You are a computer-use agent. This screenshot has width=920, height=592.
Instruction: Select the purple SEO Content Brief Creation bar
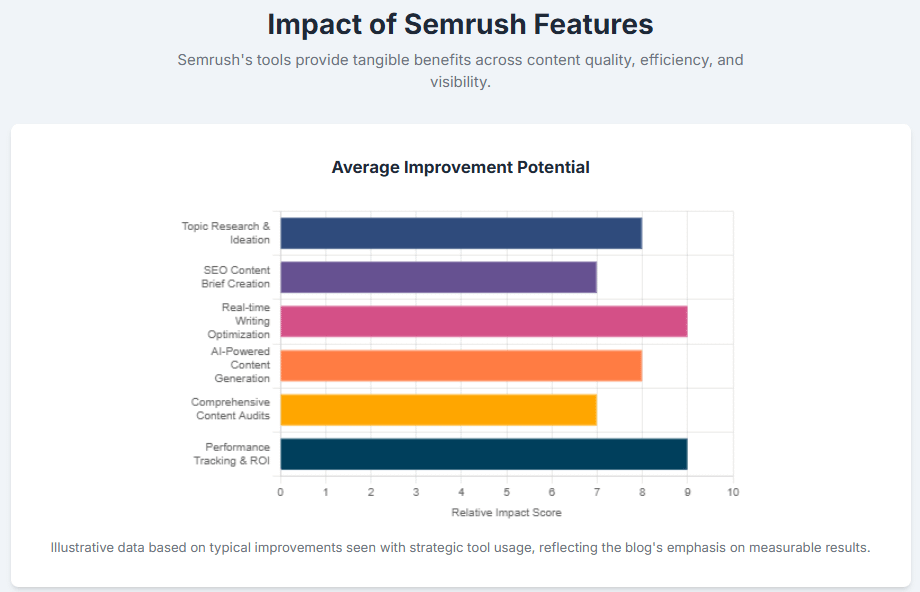pyautogui.click(x=438, y=277)
